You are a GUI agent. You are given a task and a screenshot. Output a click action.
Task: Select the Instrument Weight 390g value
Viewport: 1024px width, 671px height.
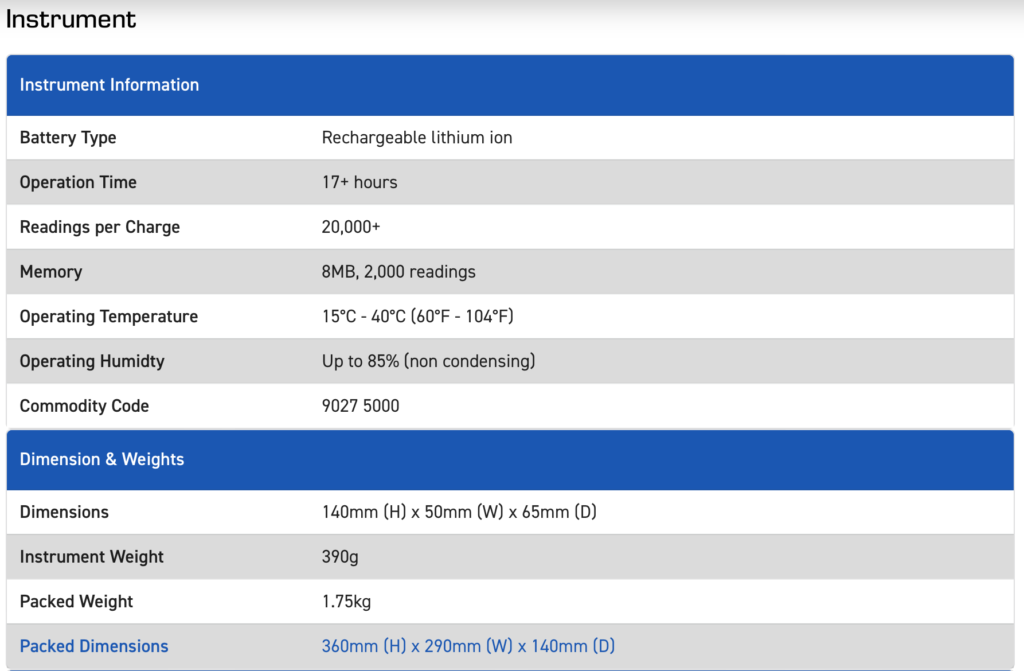pyautogui.click(x=340, y=557)
